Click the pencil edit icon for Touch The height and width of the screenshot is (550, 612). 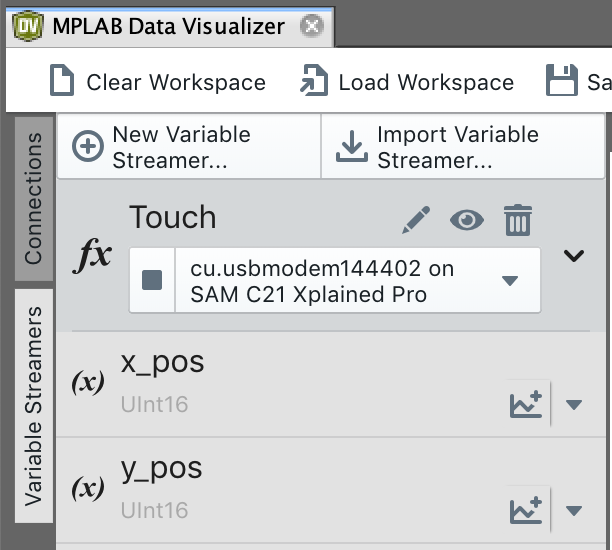click(416, 220)
